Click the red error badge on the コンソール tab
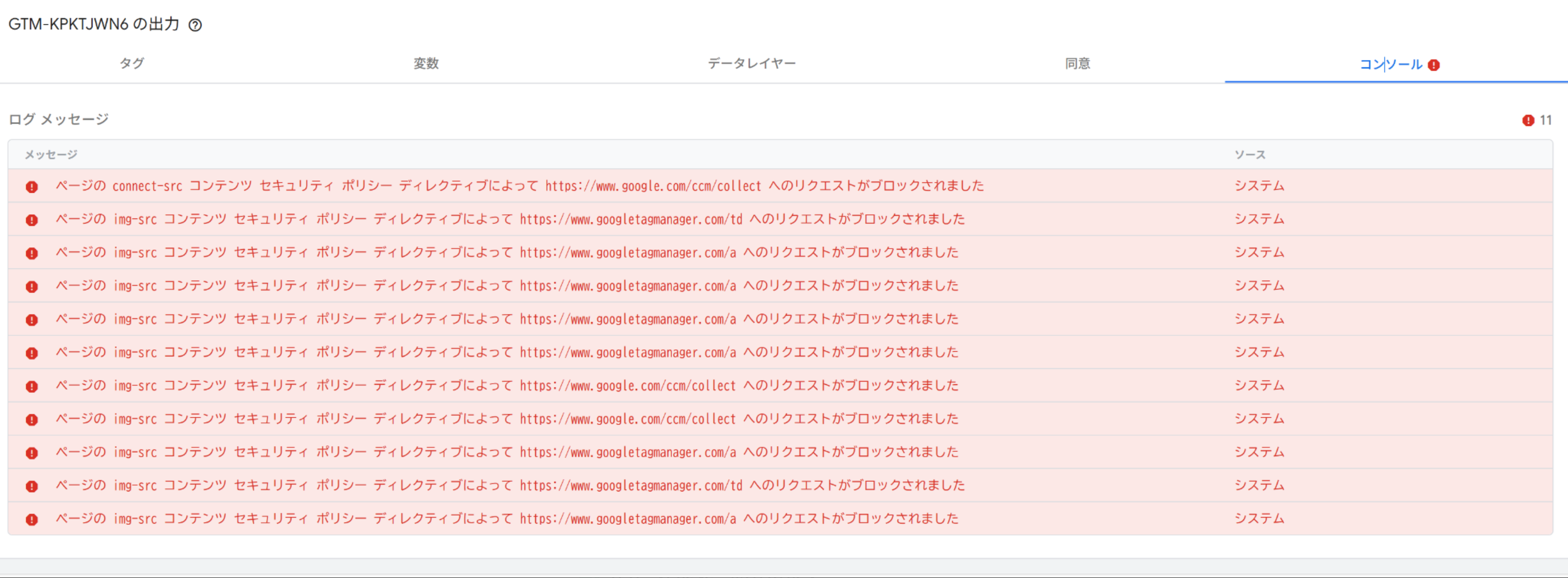 (1433, 65)
